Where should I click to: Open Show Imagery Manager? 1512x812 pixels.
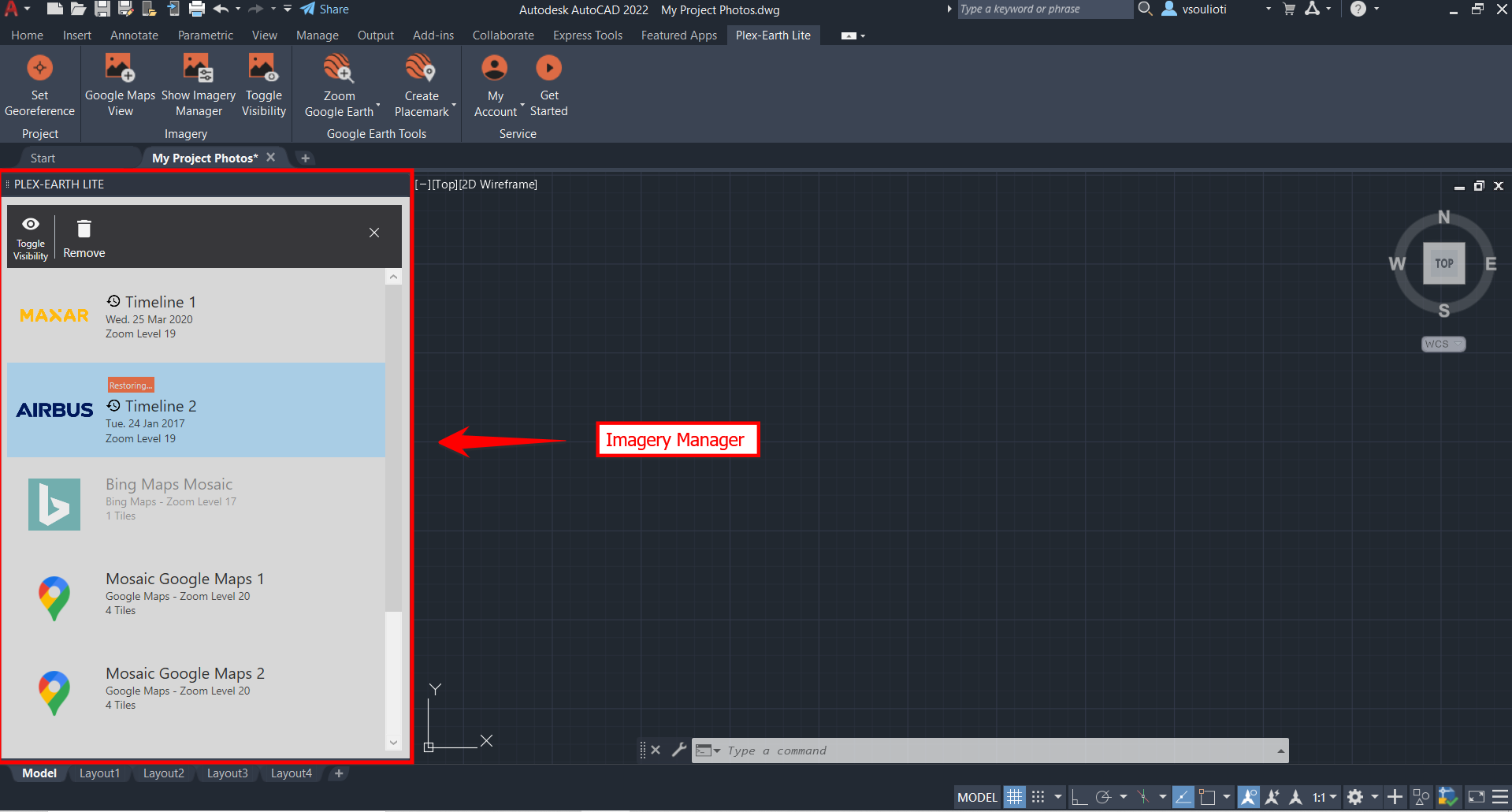point(198,85)
